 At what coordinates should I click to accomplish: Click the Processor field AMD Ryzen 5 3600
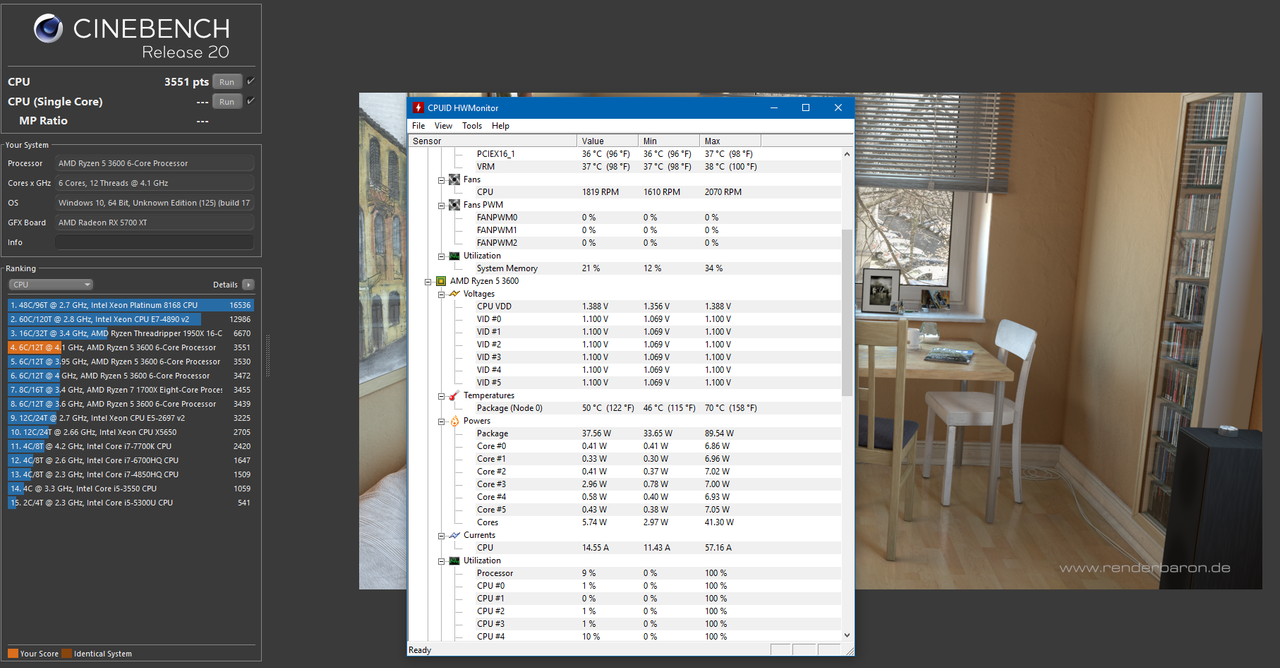154,163
